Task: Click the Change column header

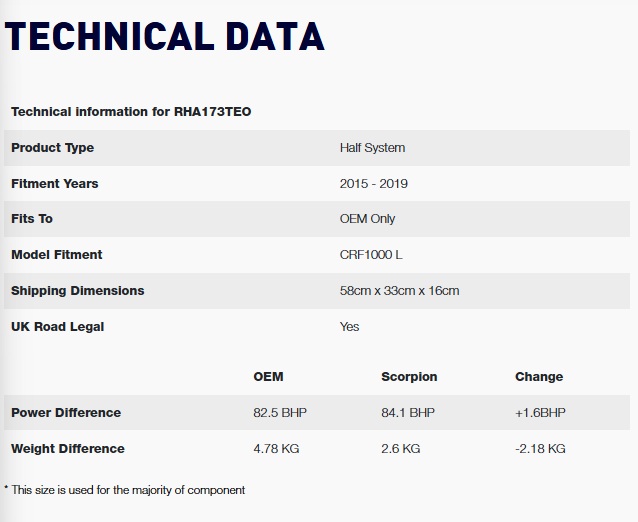Action: coord(539,377)
